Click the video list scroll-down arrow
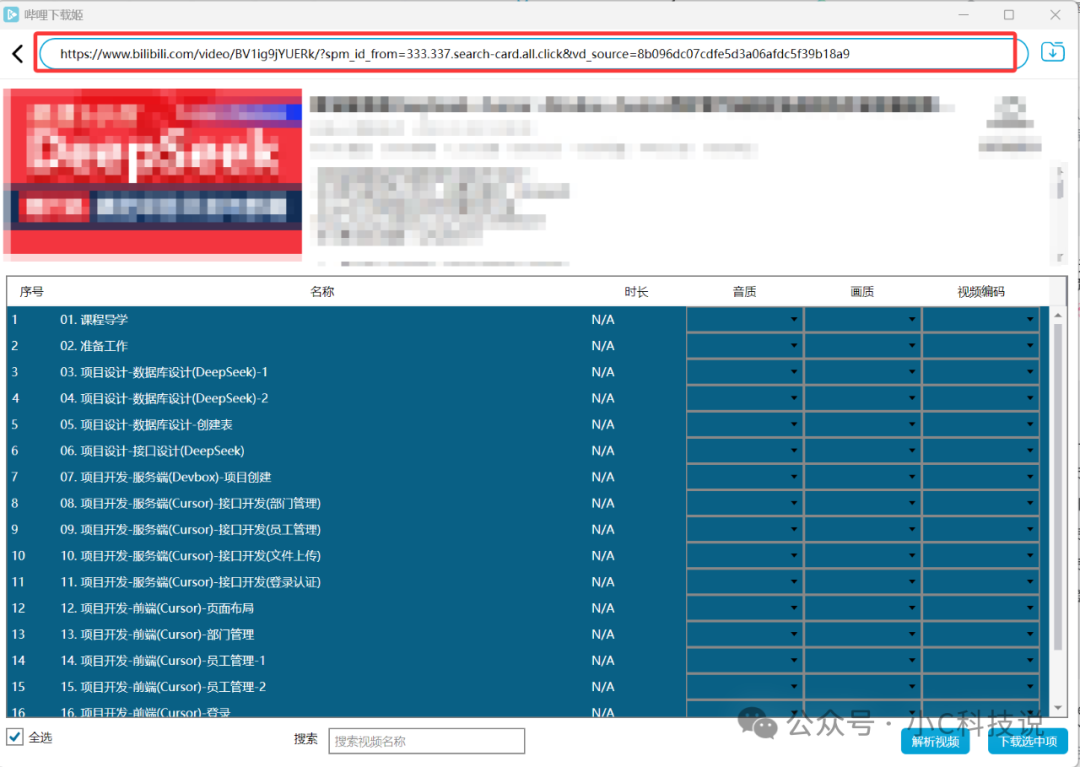The height and width of the screenshot is (767, 1080). [x=1058, y=708]
